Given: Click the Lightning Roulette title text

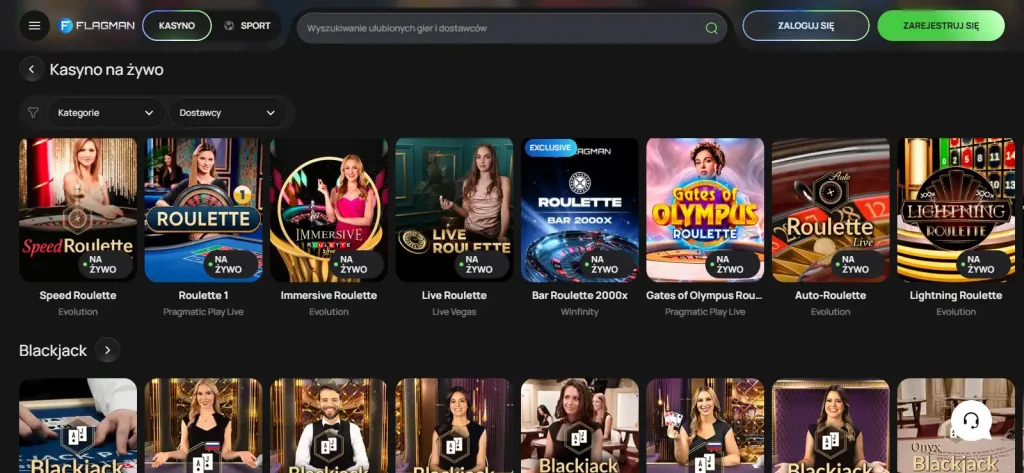Looking at the screenshot, I should [x=955, y=295].
